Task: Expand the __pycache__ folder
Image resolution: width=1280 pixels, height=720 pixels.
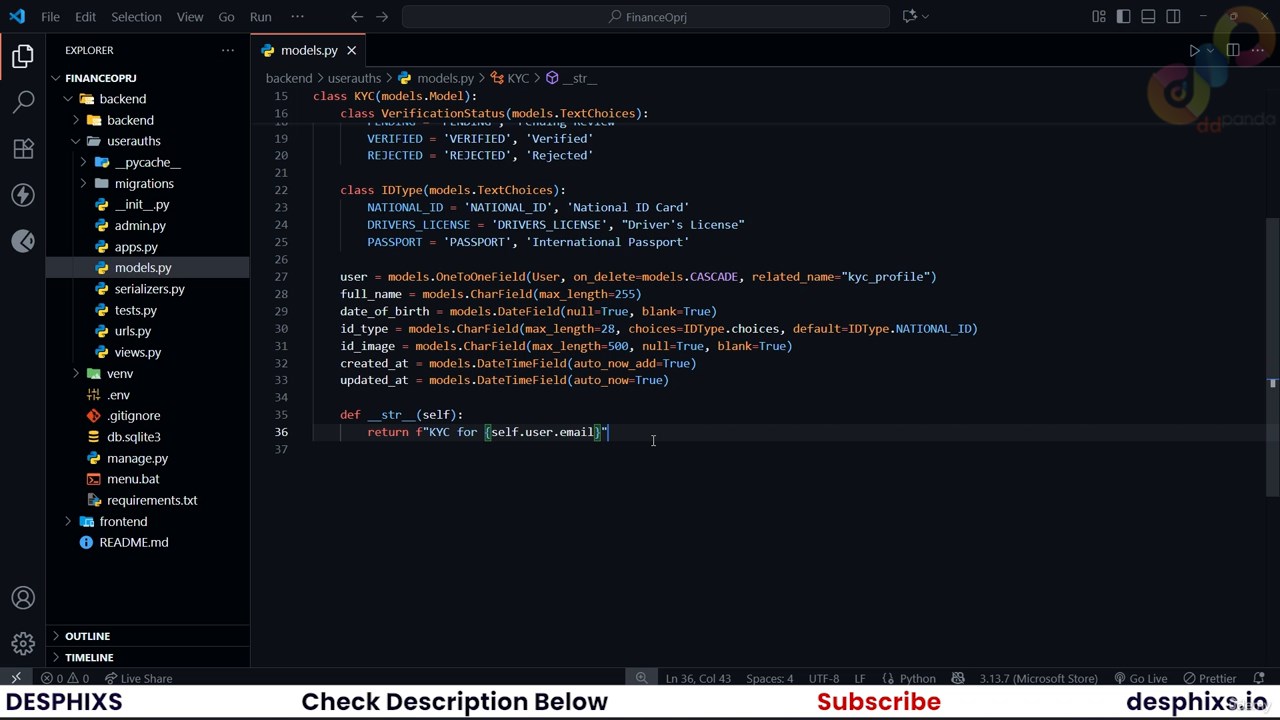Action: click(147, 162)
